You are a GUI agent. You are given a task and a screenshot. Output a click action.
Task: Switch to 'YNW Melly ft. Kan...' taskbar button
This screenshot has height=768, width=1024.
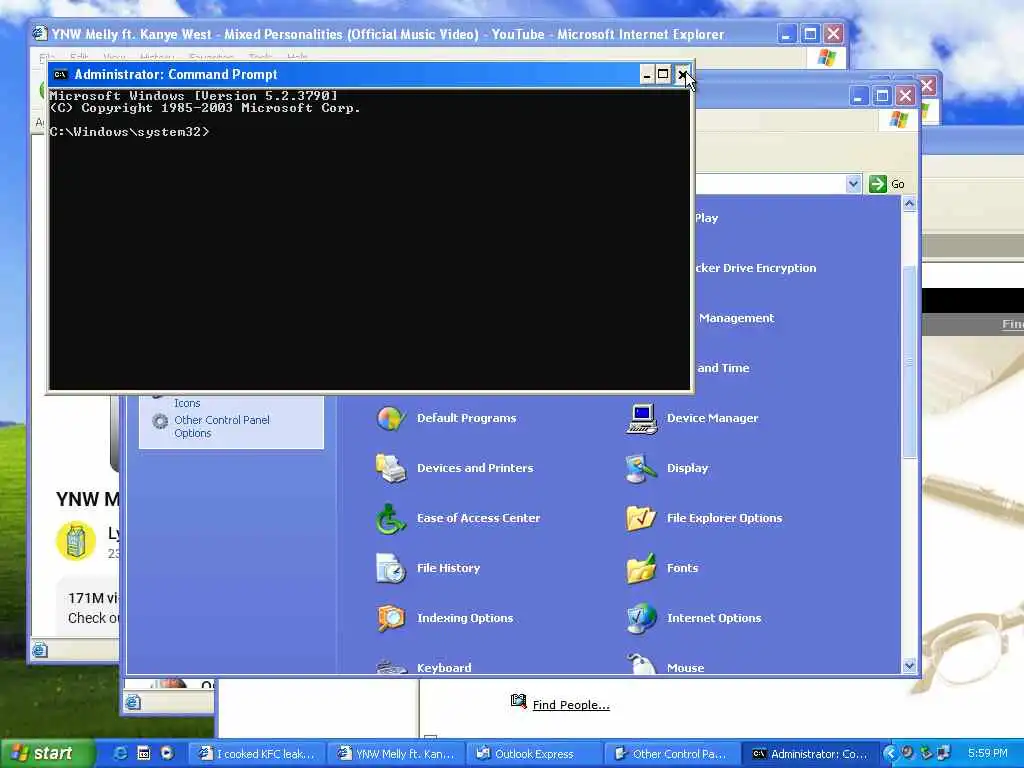tap(396, 754)
